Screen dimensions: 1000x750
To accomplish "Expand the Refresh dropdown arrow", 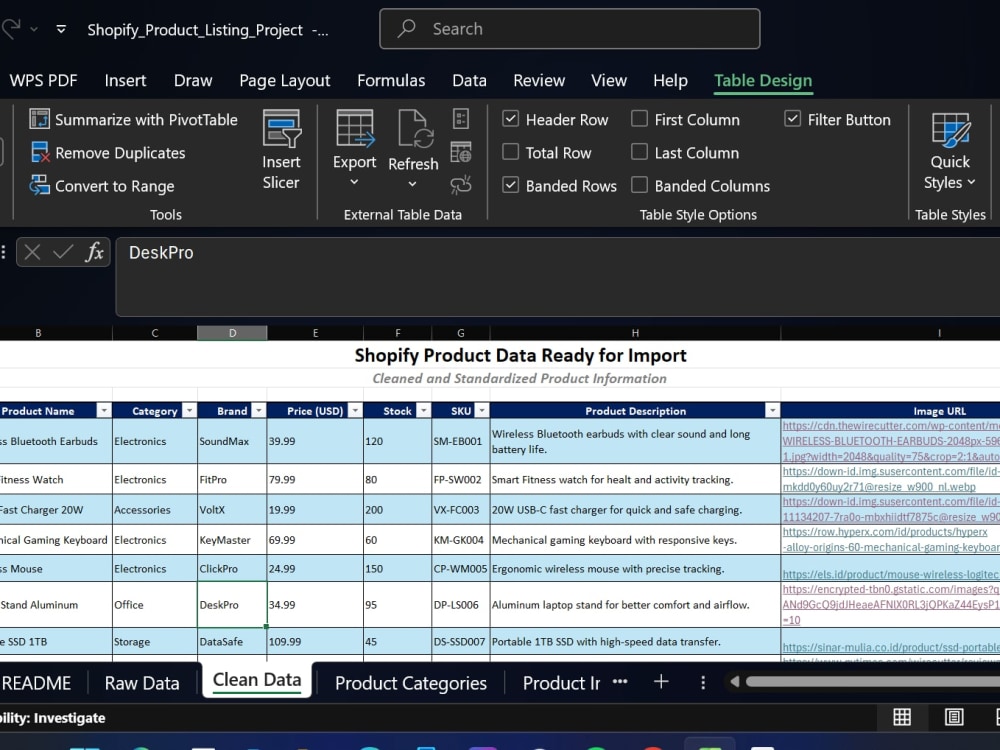I will tap(413, 184).
